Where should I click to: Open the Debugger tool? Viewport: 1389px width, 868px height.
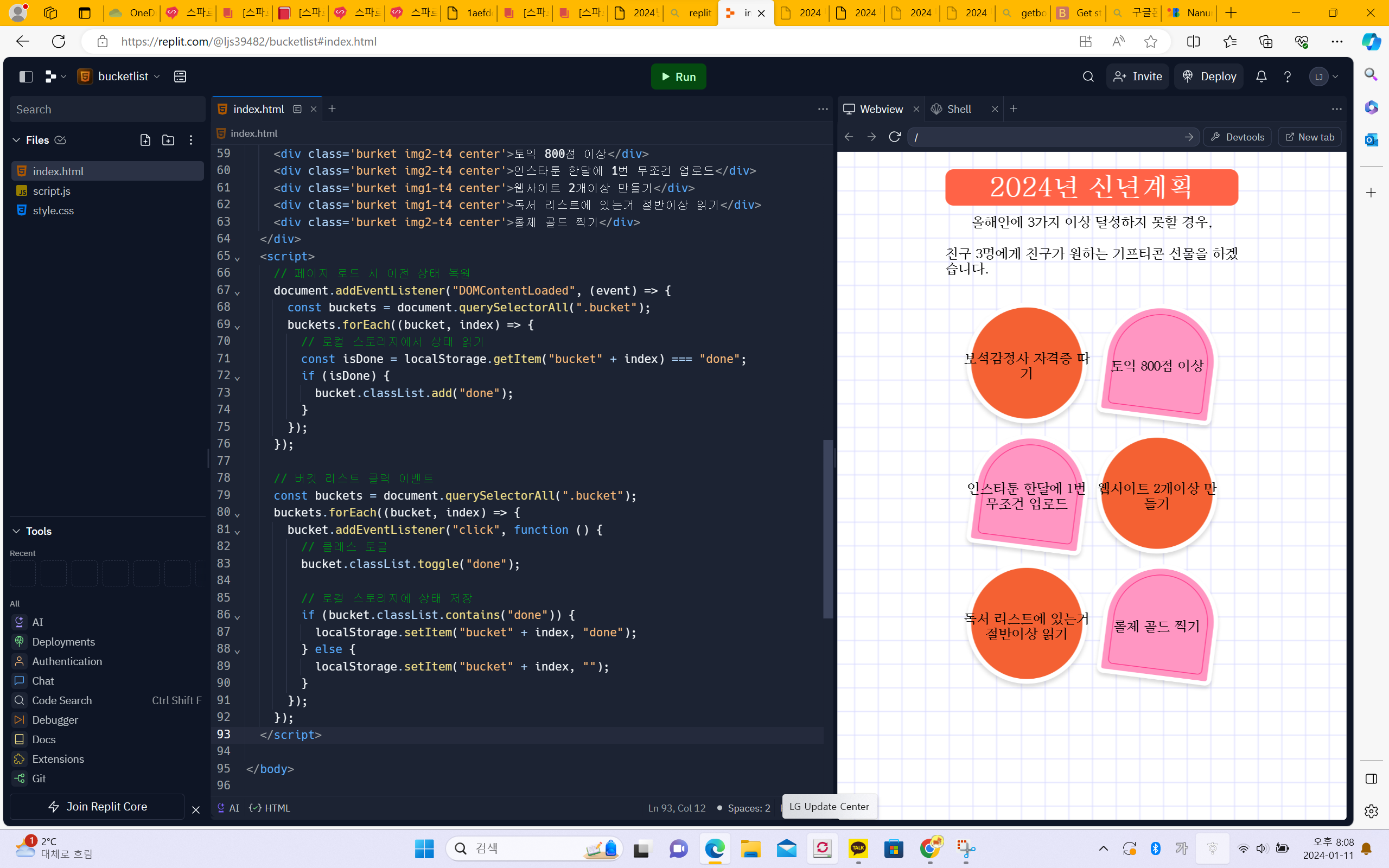(107, 720)
